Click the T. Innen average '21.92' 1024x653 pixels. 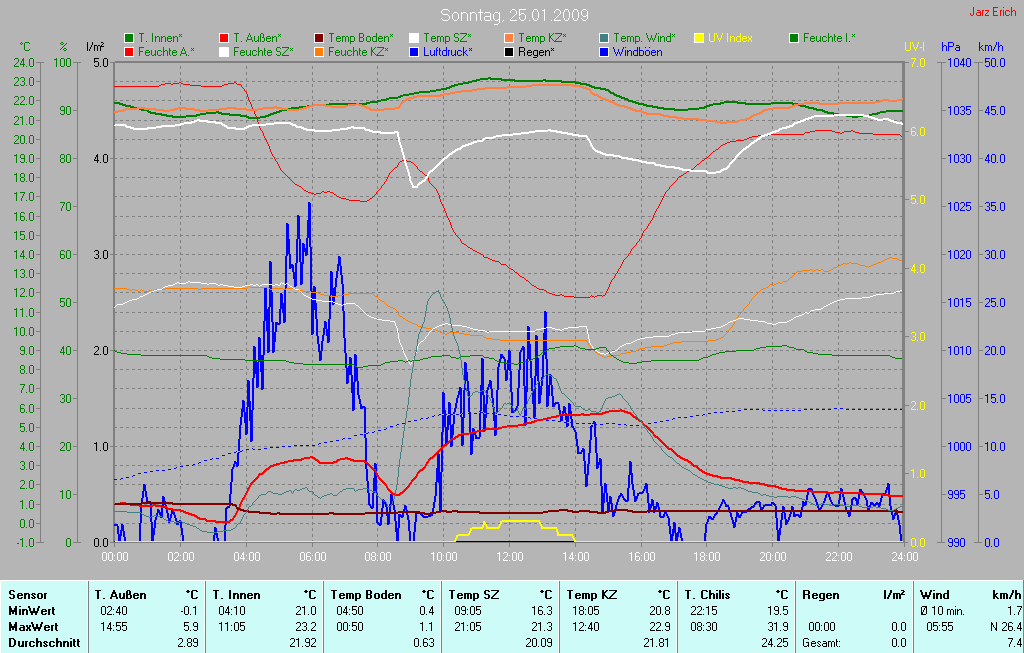point(303,643)
